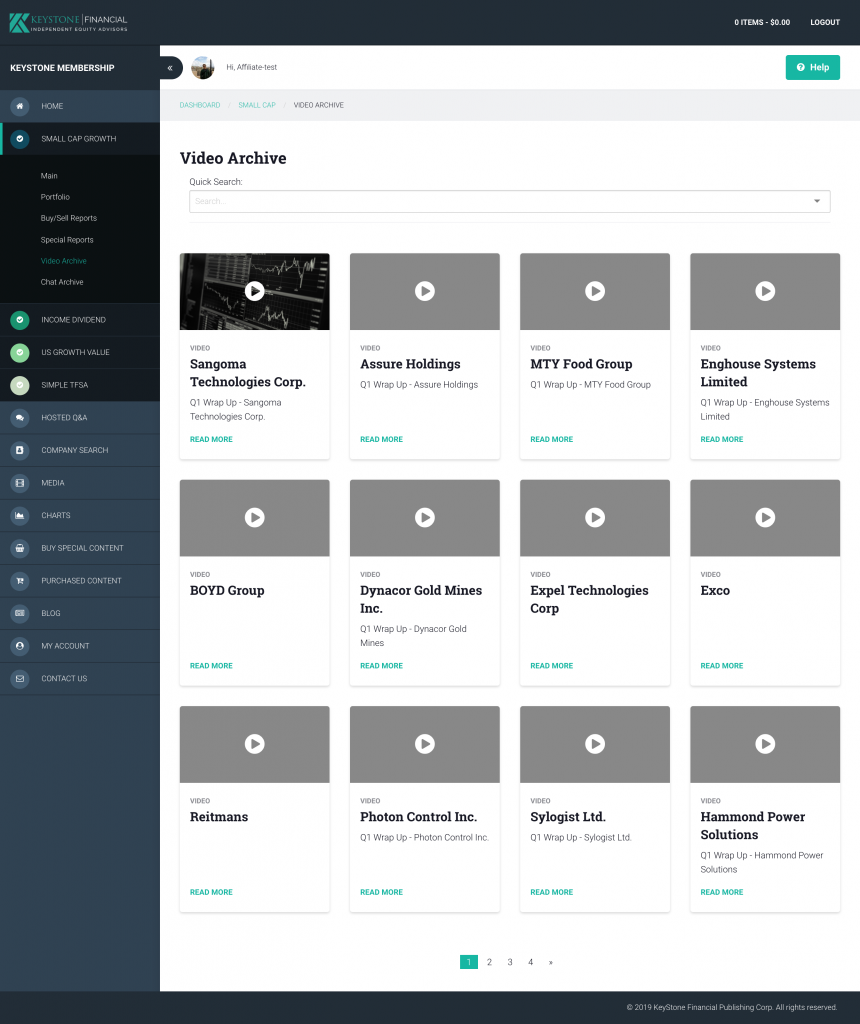
Task: Click the Quick Search input field
Action: pyautogui.click(x=509, y=201)
